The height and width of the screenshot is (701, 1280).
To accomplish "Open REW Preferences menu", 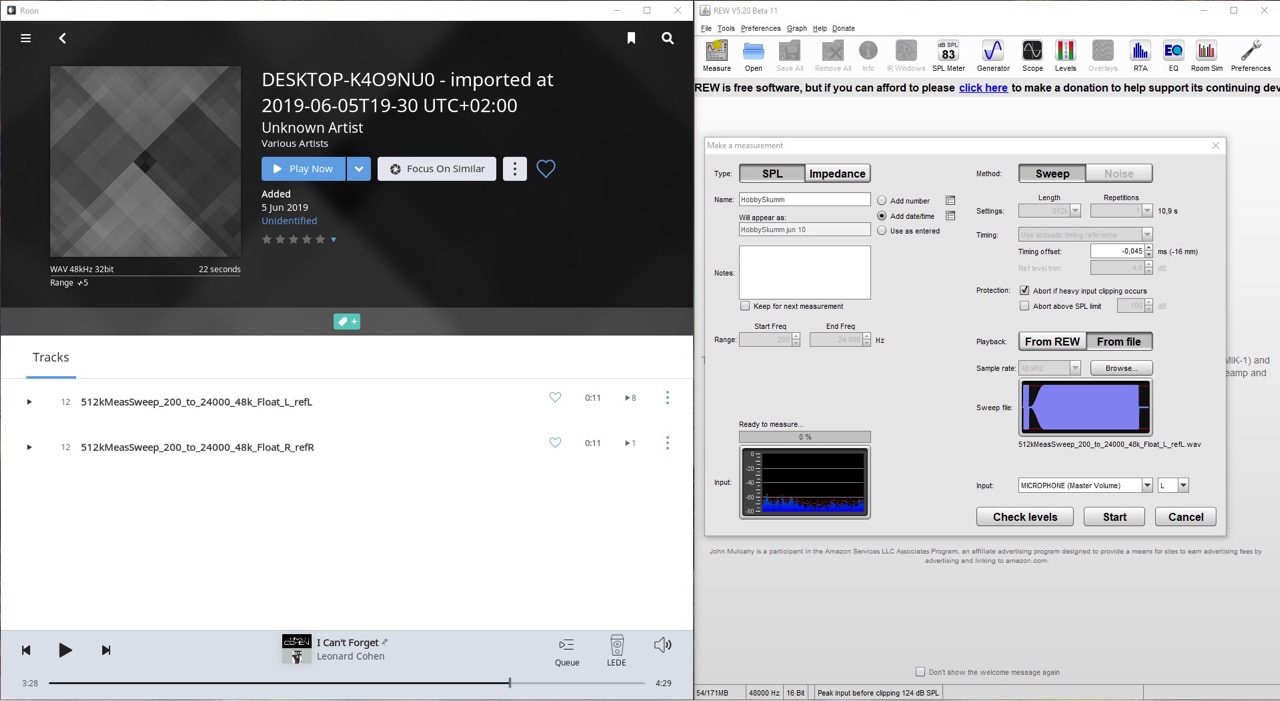I will pyautogui.click(x=761, y=28).
